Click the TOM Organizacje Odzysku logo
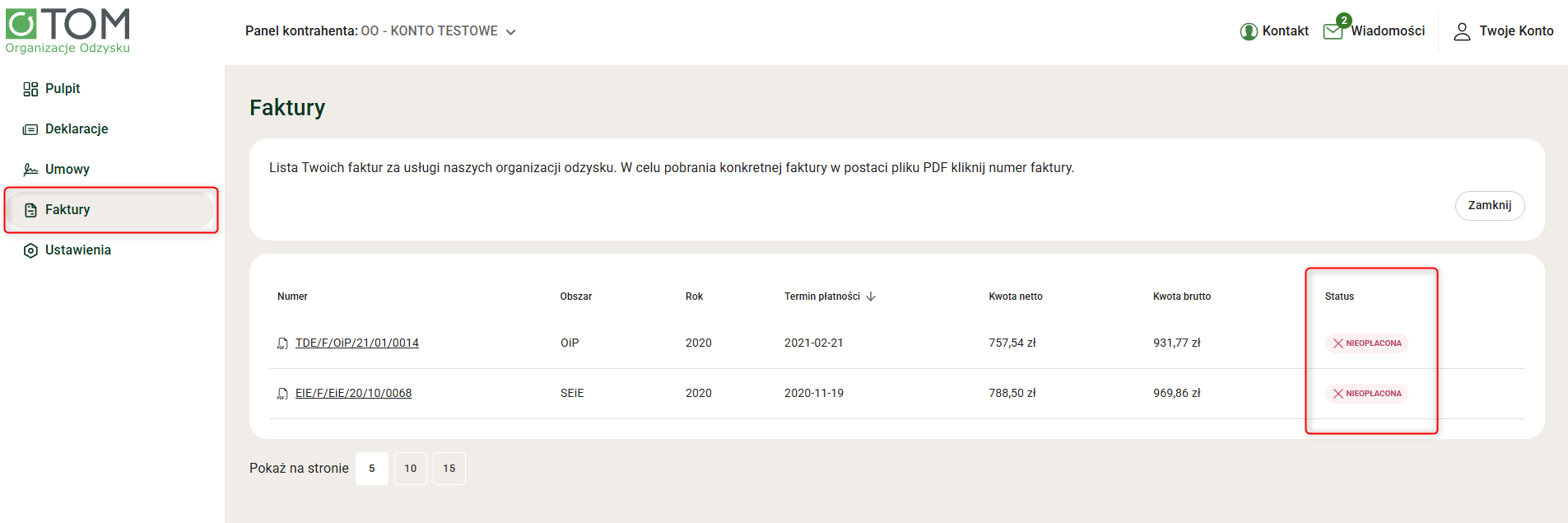This screenshot has width=1568, height=523. pyautogui.click(x=67, y=30)
